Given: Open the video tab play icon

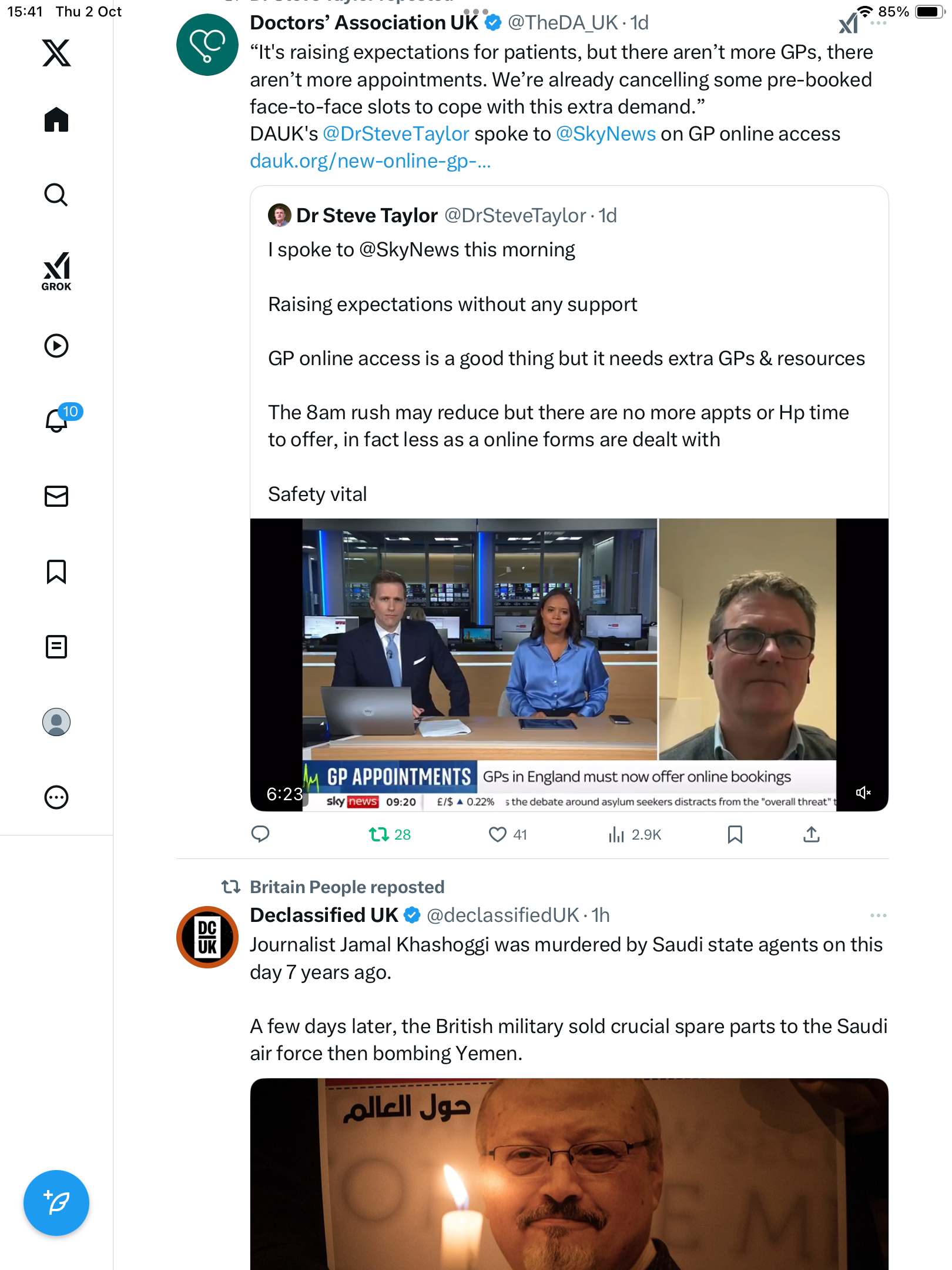Looking at the screenshot, I should (x=56, y=346).
